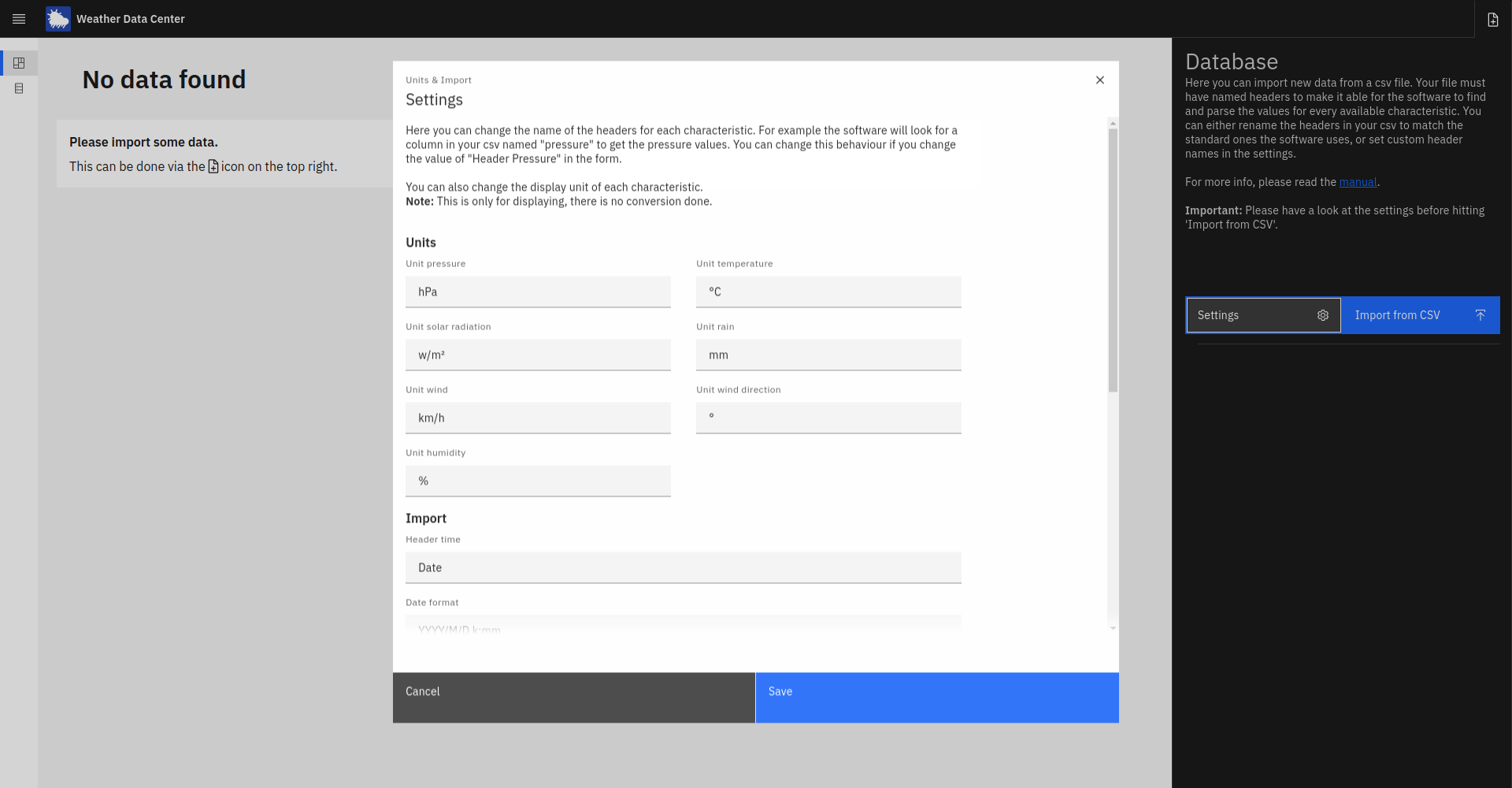Viewport: 1512px width, 788px height.
Task: Click the Database panel heading
Action: click(1232, 61)
